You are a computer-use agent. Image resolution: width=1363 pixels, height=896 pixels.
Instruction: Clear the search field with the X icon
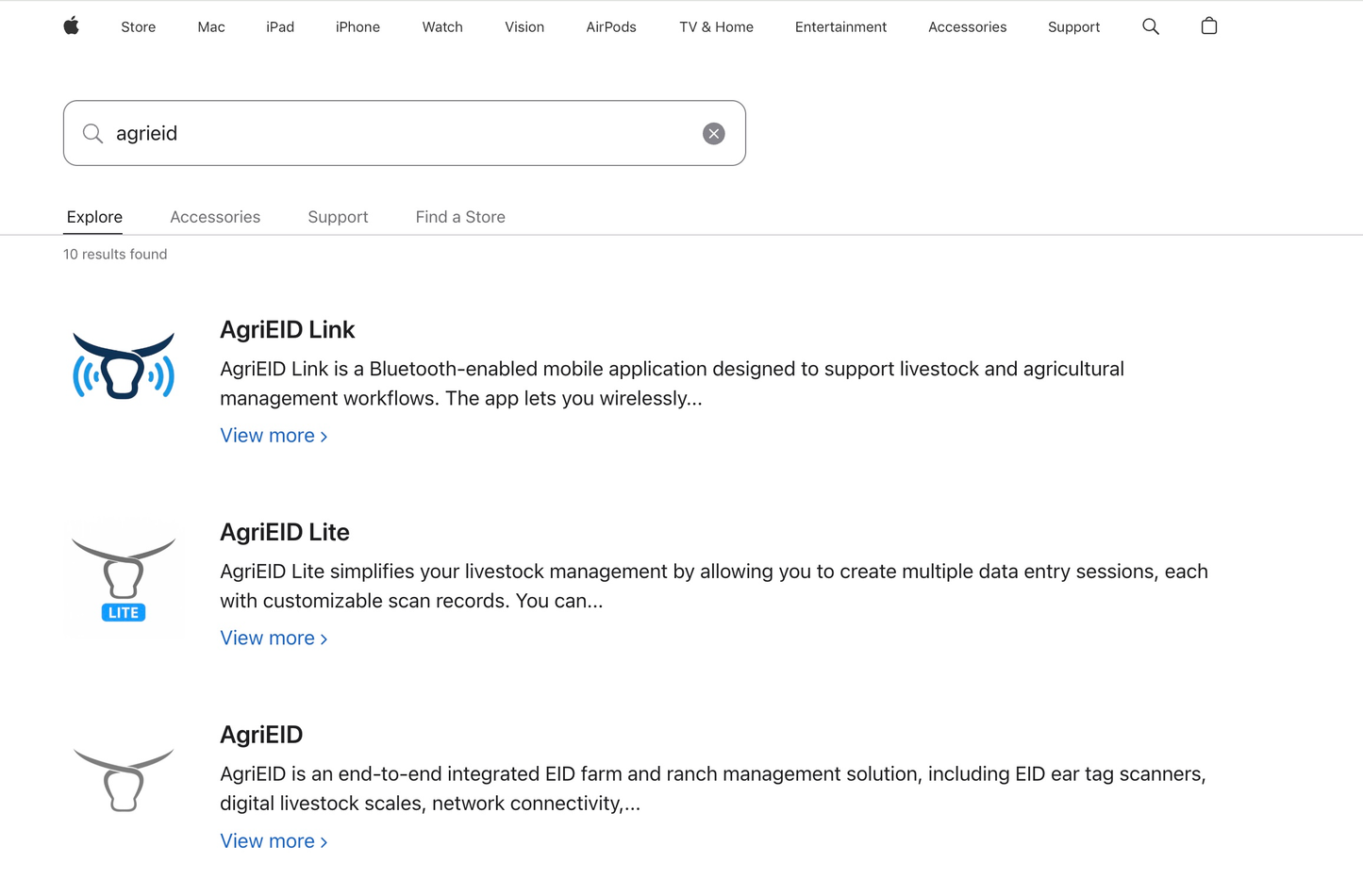[714, 133]
